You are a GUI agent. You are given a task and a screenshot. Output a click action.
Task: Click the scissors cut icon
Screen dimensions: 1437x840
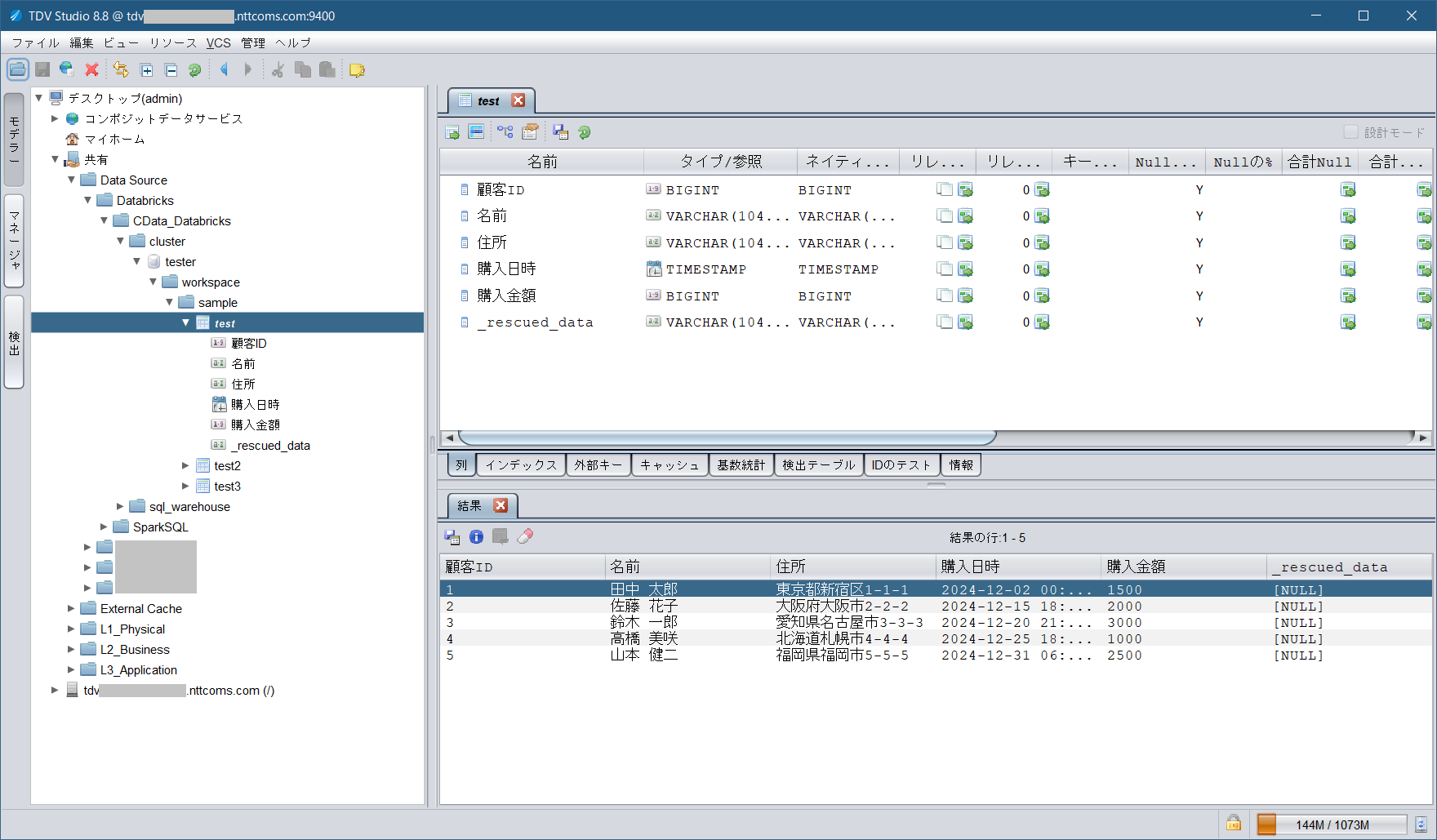coord(278,69)
